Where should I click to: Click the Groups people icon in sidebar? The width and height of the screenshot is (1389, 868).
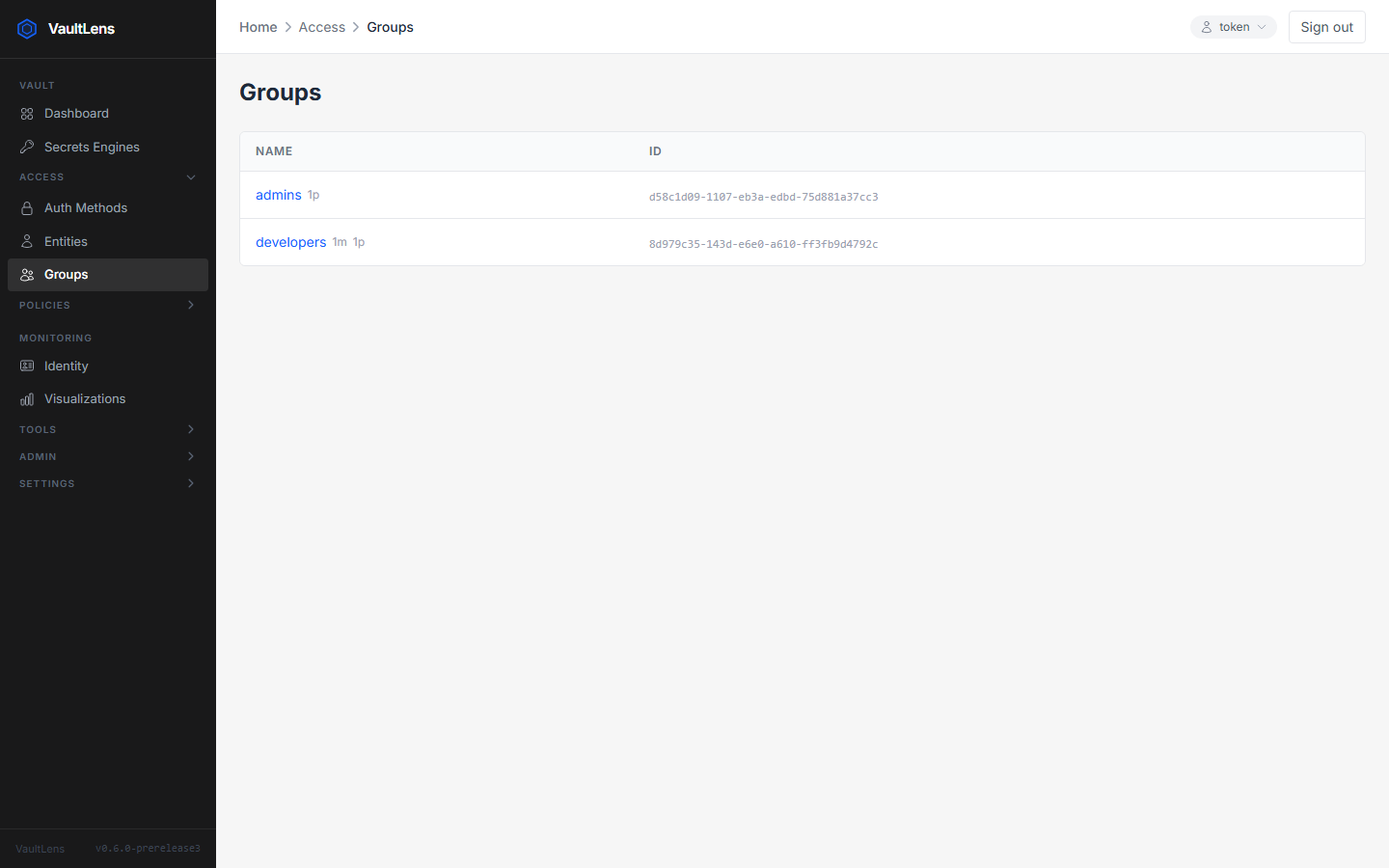pyautogui.click(x=27, y=275)
